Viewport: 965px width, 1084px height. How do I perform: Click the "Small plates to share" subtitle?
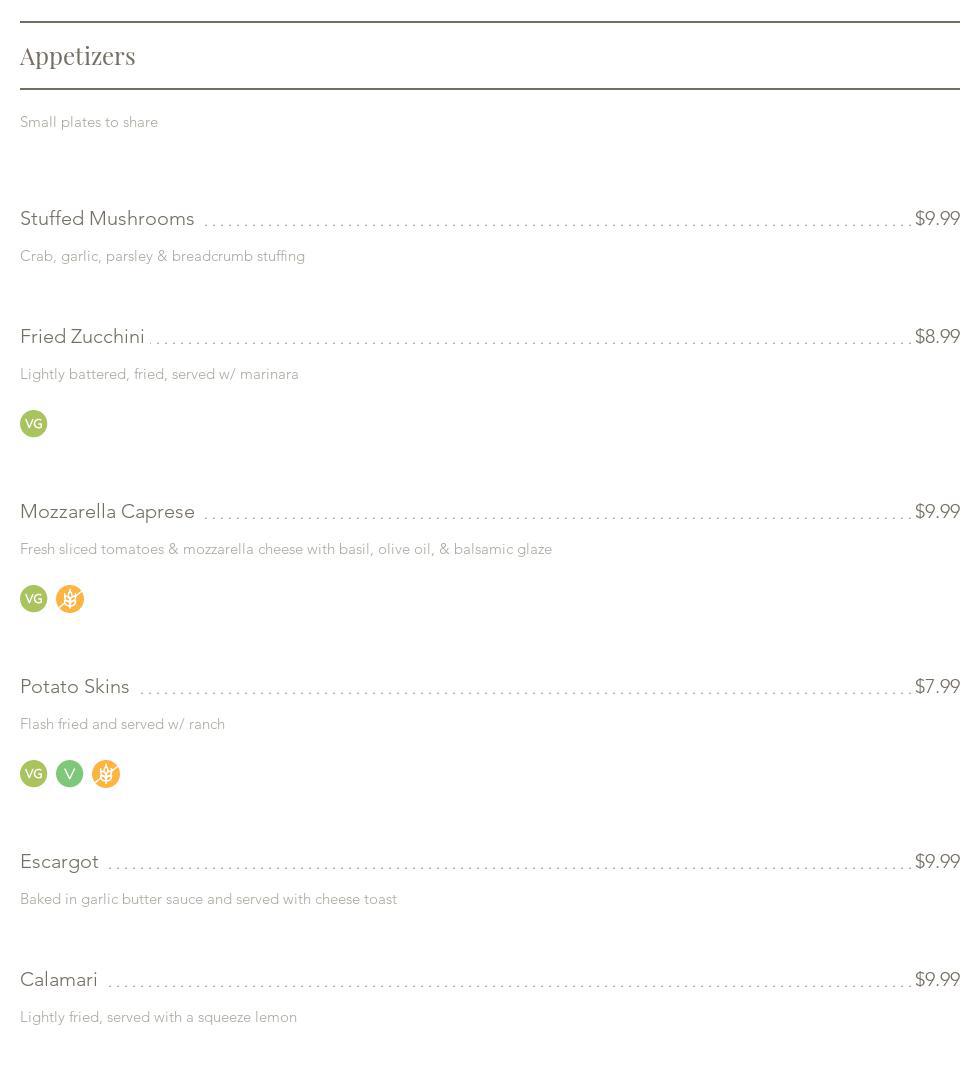(89, 123)
